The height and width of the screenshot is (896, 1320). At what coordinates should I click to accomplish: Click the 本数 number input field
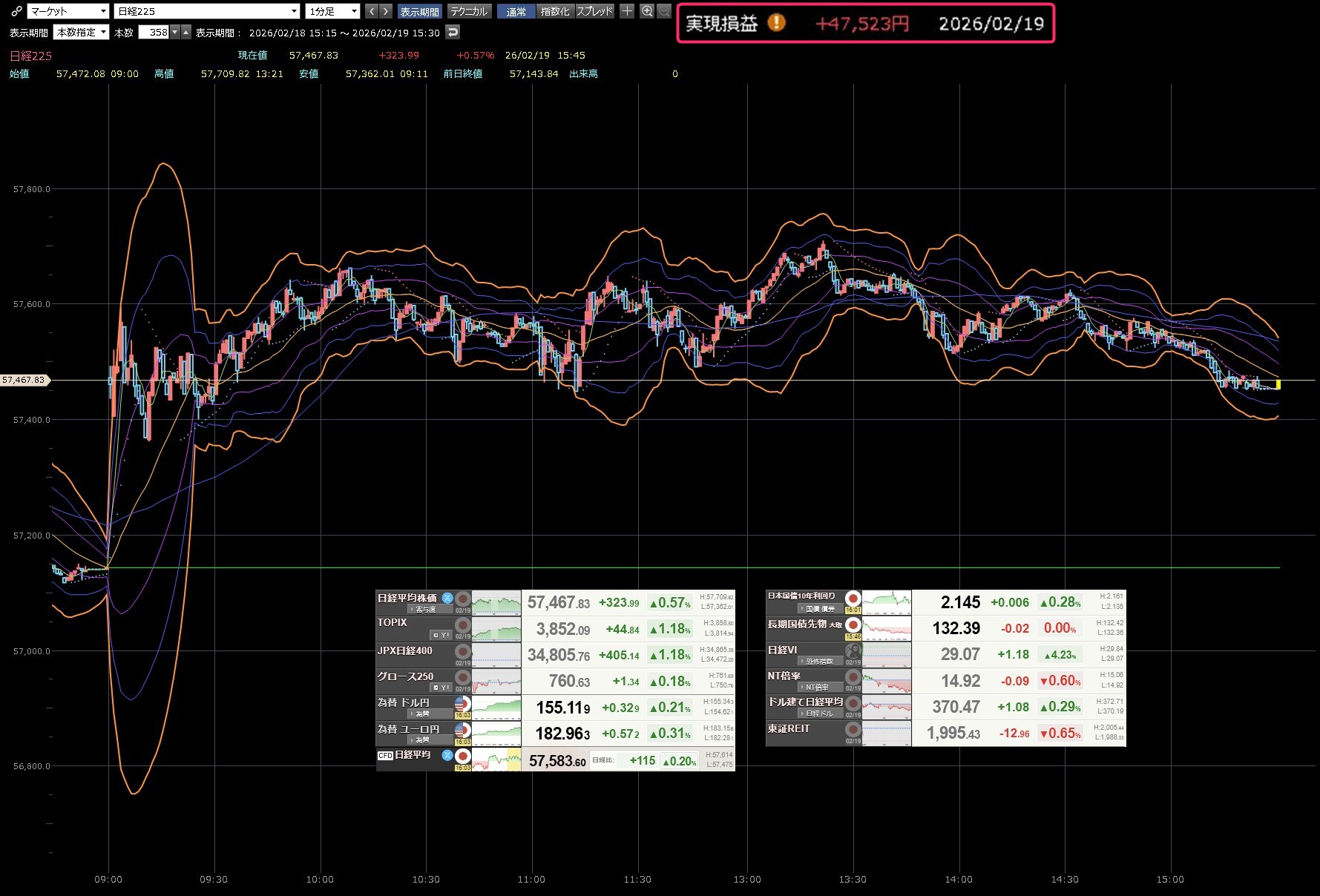click(x=154, y=33)
